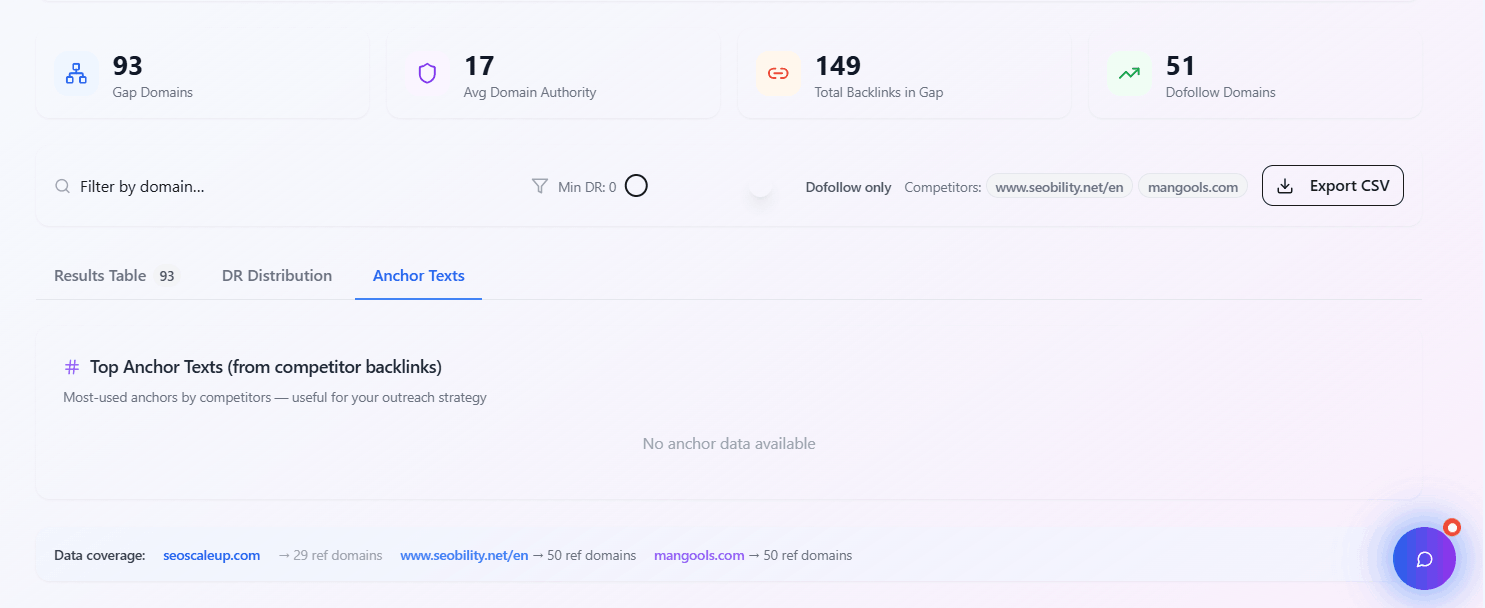Click the mangools.com competitor chip
The width and height of the screenshot is (1485, 608).
(1192, 185)
